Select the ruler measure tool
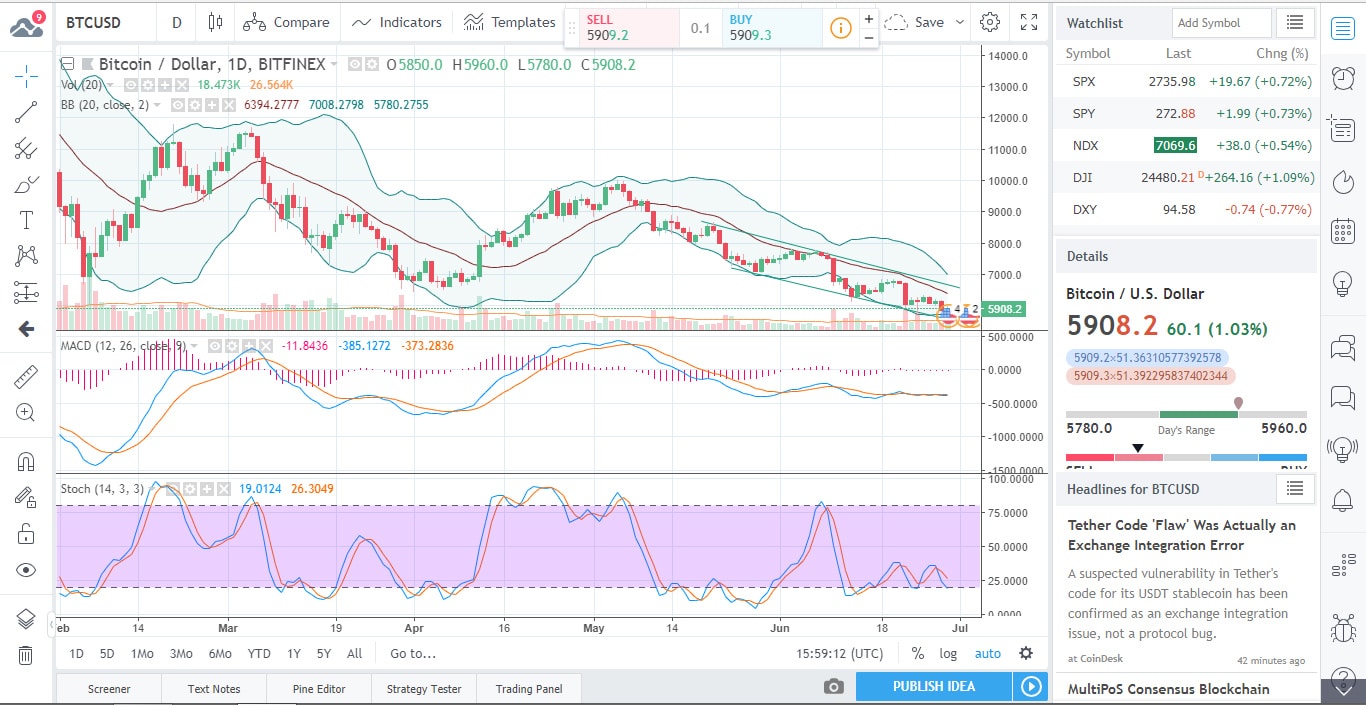The height and width of the screenshot is (705, 1366). 26,376
